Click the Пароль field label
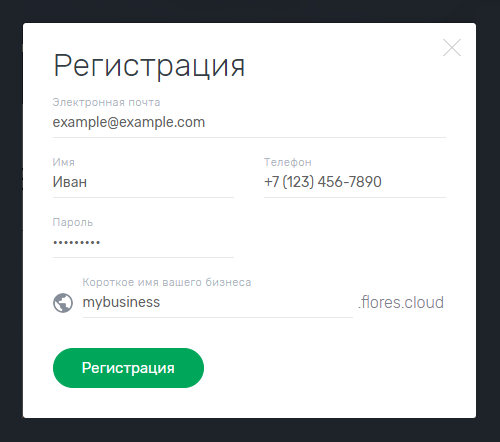Image resolution: width=500 pixels, height=442 pixels. [73, 222]
